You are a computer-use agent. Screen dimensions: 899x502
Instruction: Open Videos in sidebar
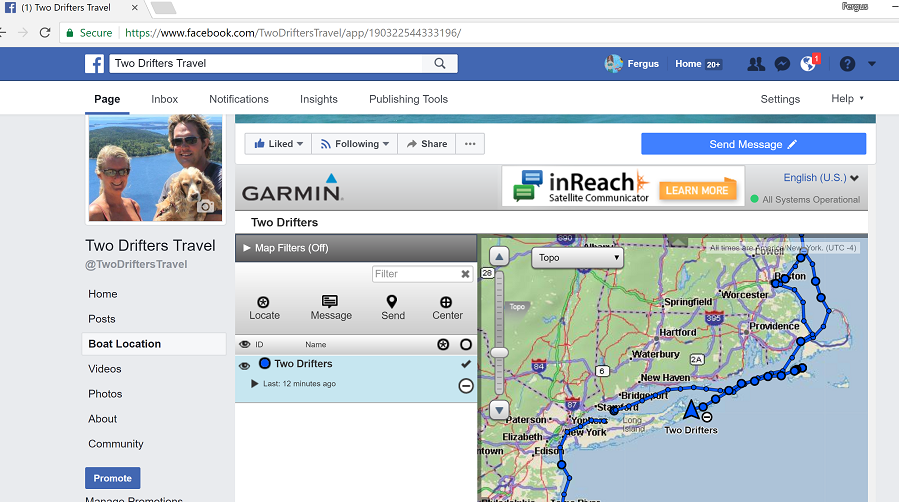[x=104, y=368]
